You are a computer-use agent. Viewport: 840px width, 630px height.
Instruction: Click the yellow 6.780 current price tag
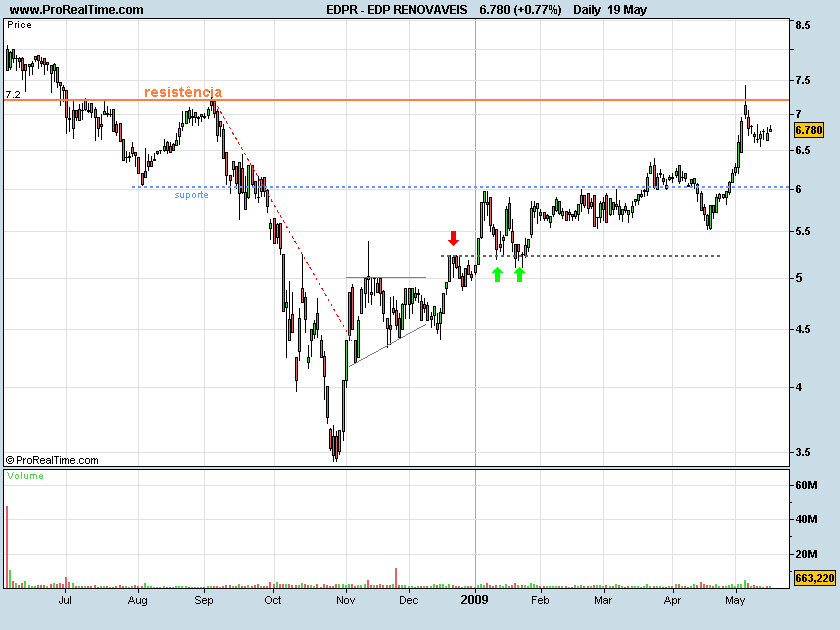coord(808,130)
